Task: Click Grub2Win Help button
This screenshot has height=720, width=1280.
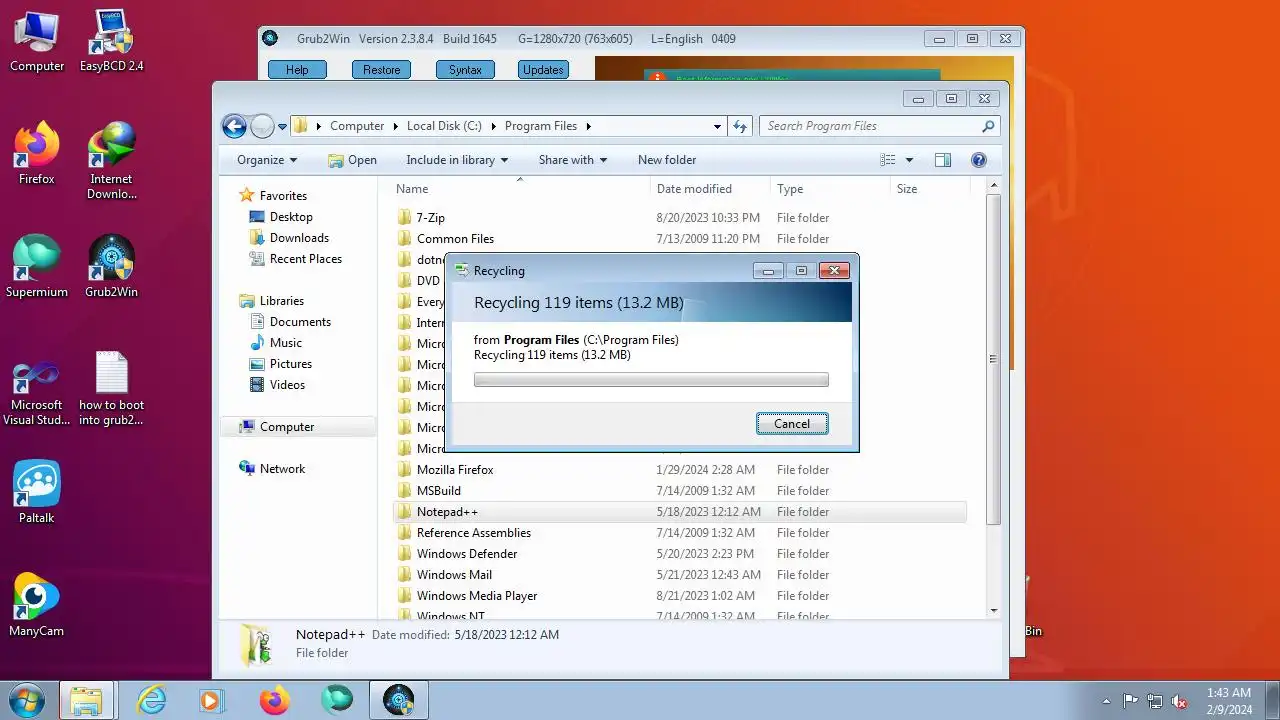Action: (297, 70)
